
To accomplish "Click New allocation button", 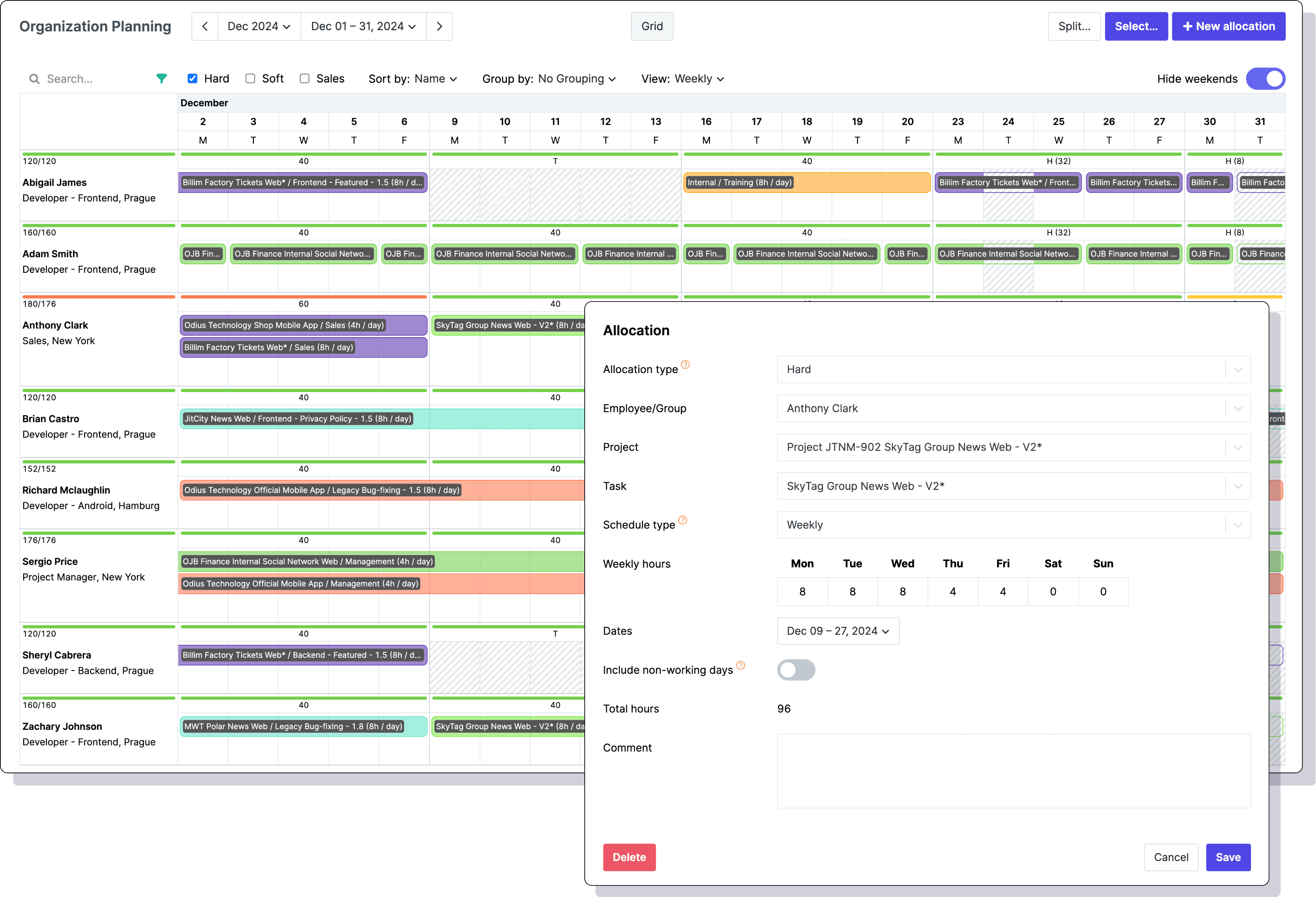I will (1228, 27).
